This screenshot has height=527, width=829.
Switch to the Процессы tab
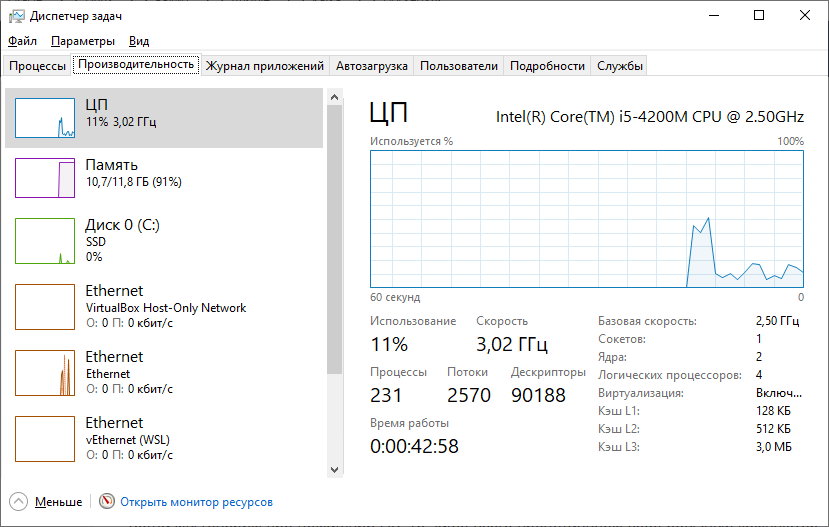coord(37,66)
